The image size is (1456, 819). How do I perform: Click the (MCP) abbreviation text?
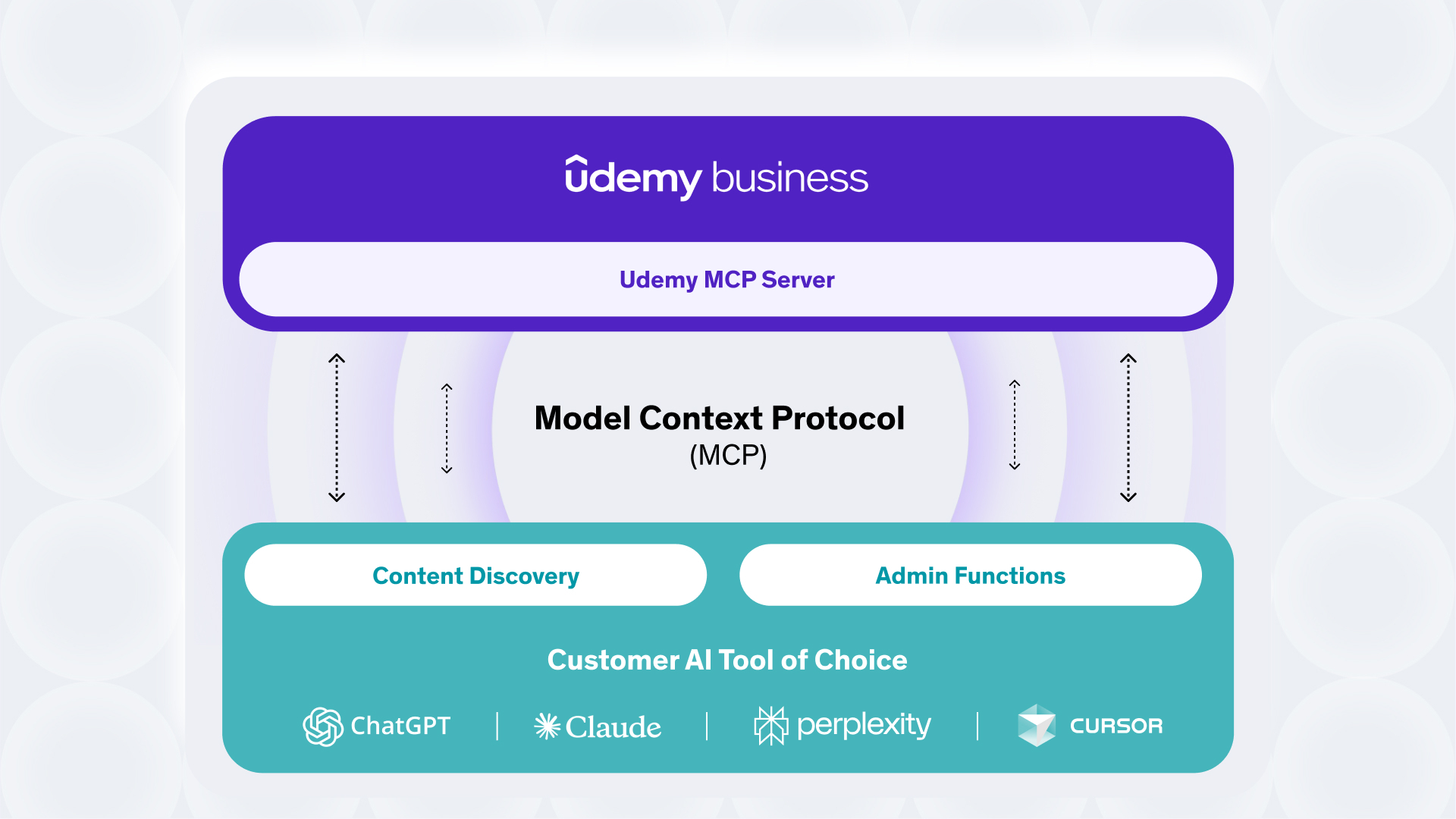tap(728, 456)
